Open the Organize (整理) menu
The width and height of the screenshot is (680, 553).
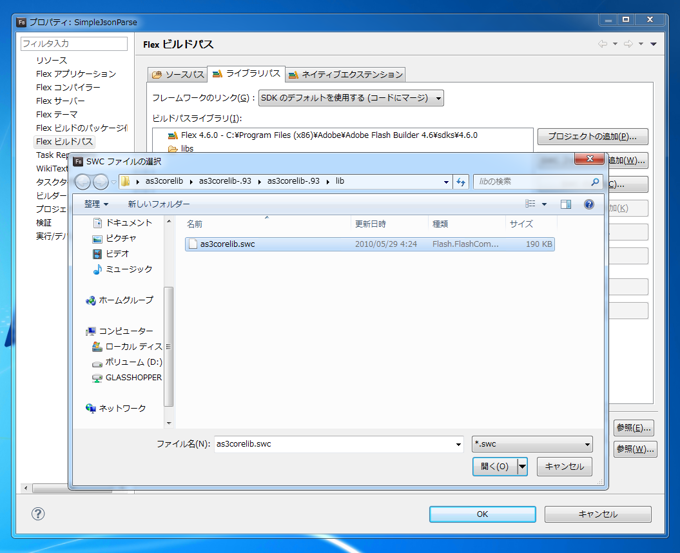click(x=96, y=204)
